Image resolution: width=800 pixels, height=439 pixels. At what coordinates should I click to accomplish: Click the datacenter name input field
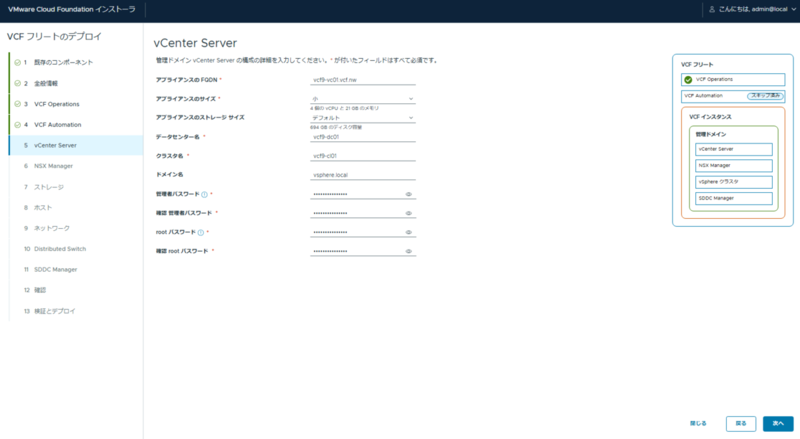363,137
